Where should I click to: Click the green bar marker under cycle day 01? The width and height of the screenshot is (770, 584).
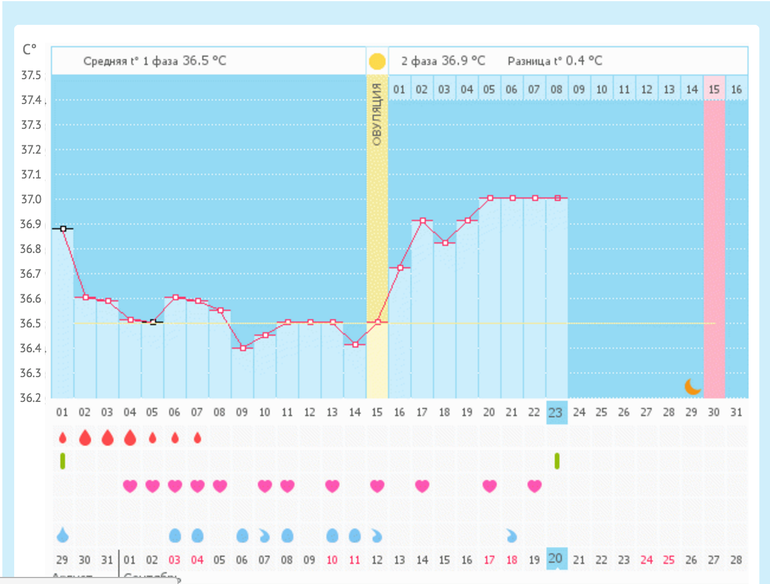pyautogui.click(x=62, y=461)
